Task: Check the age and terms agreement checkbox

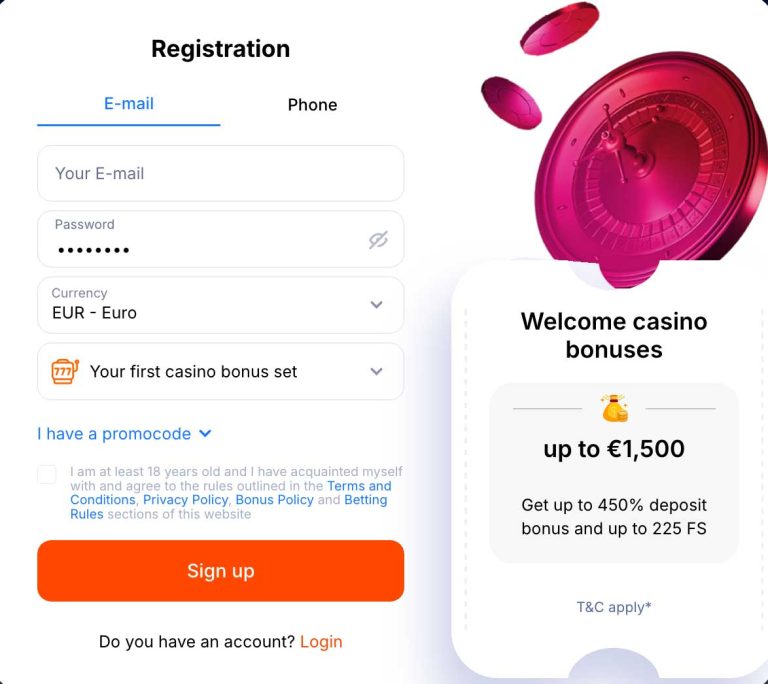Action: (47, 474)
